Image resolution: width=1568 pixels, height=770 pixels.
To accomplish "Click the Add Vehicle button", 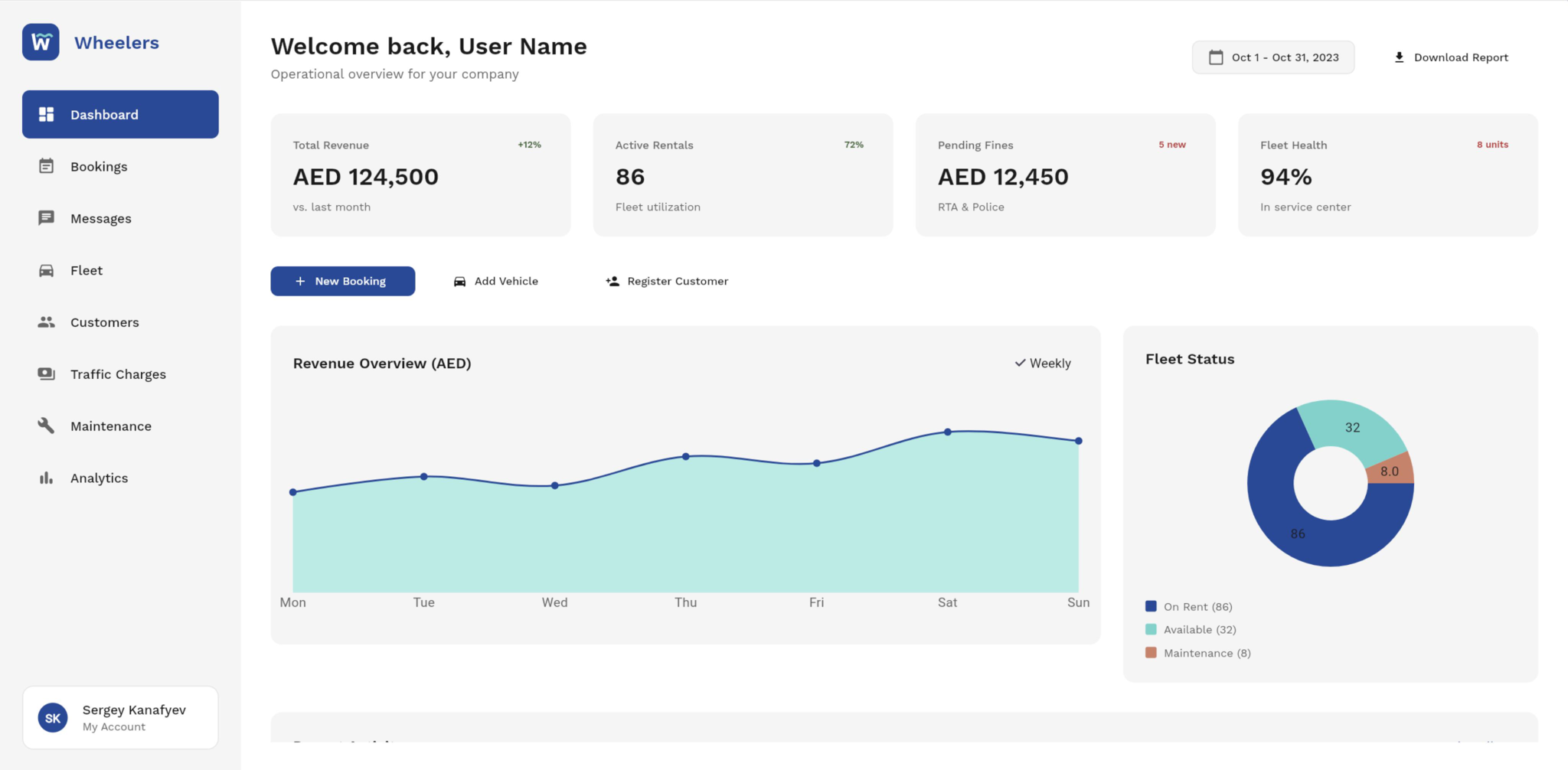I will [x=496, y=281].
